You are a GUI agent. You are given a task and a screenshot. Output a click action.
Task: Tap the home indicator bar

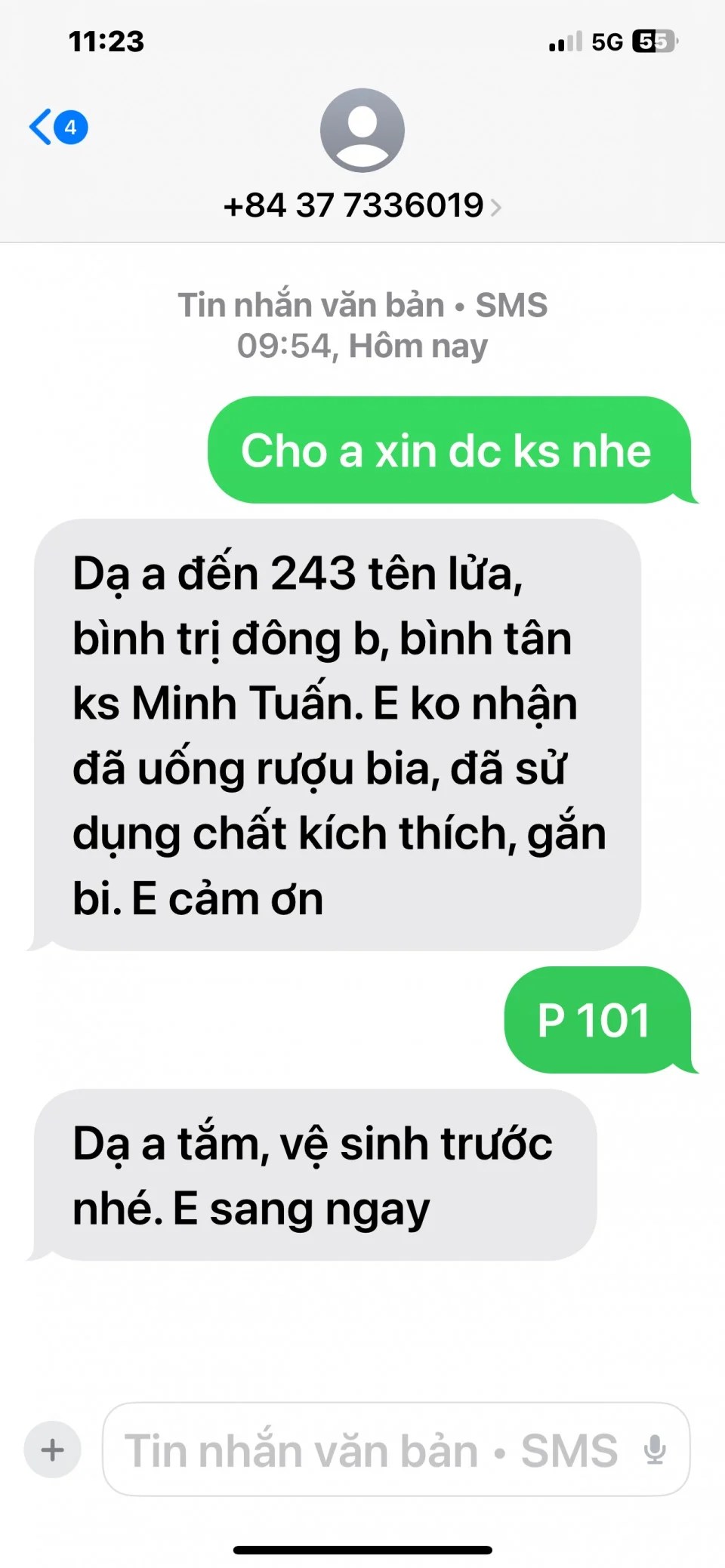362,1550
